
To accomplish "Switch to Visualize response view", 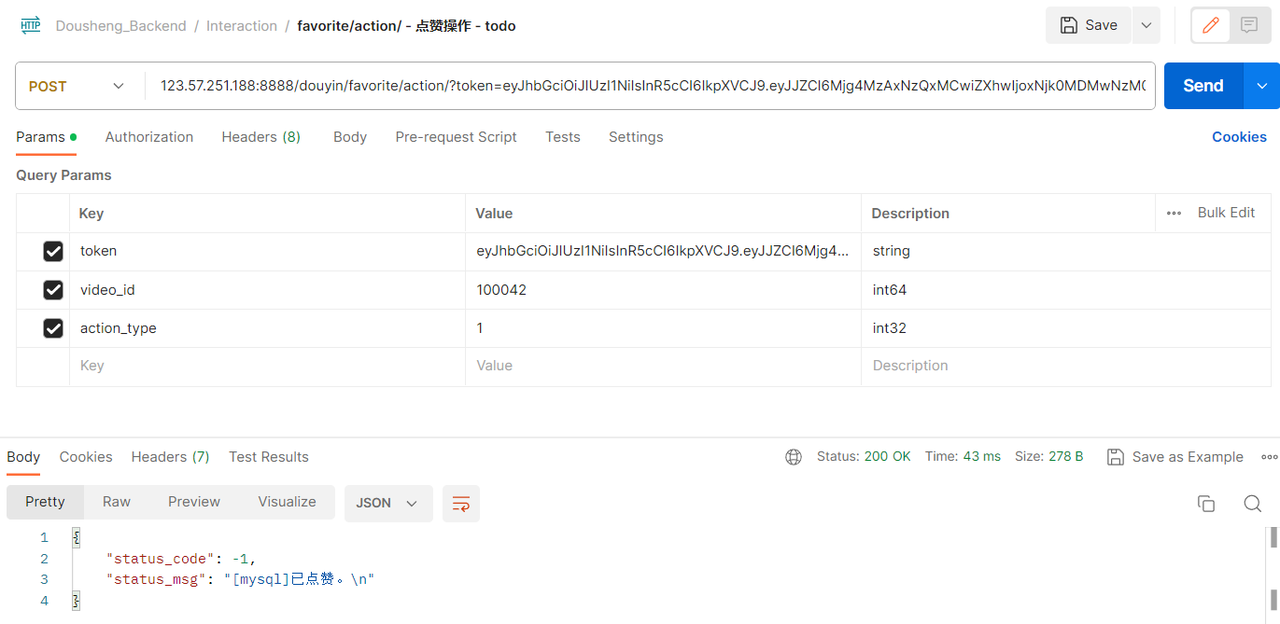I will tap(287, 502).
